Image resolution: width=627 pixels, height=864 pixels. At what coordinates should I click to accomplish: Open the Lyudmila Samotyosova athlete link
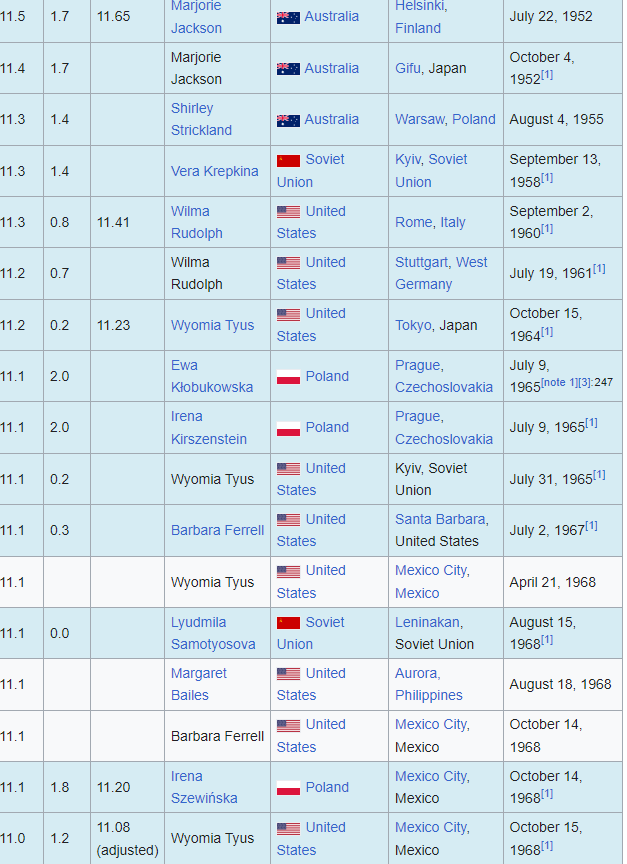pos(213,633)
